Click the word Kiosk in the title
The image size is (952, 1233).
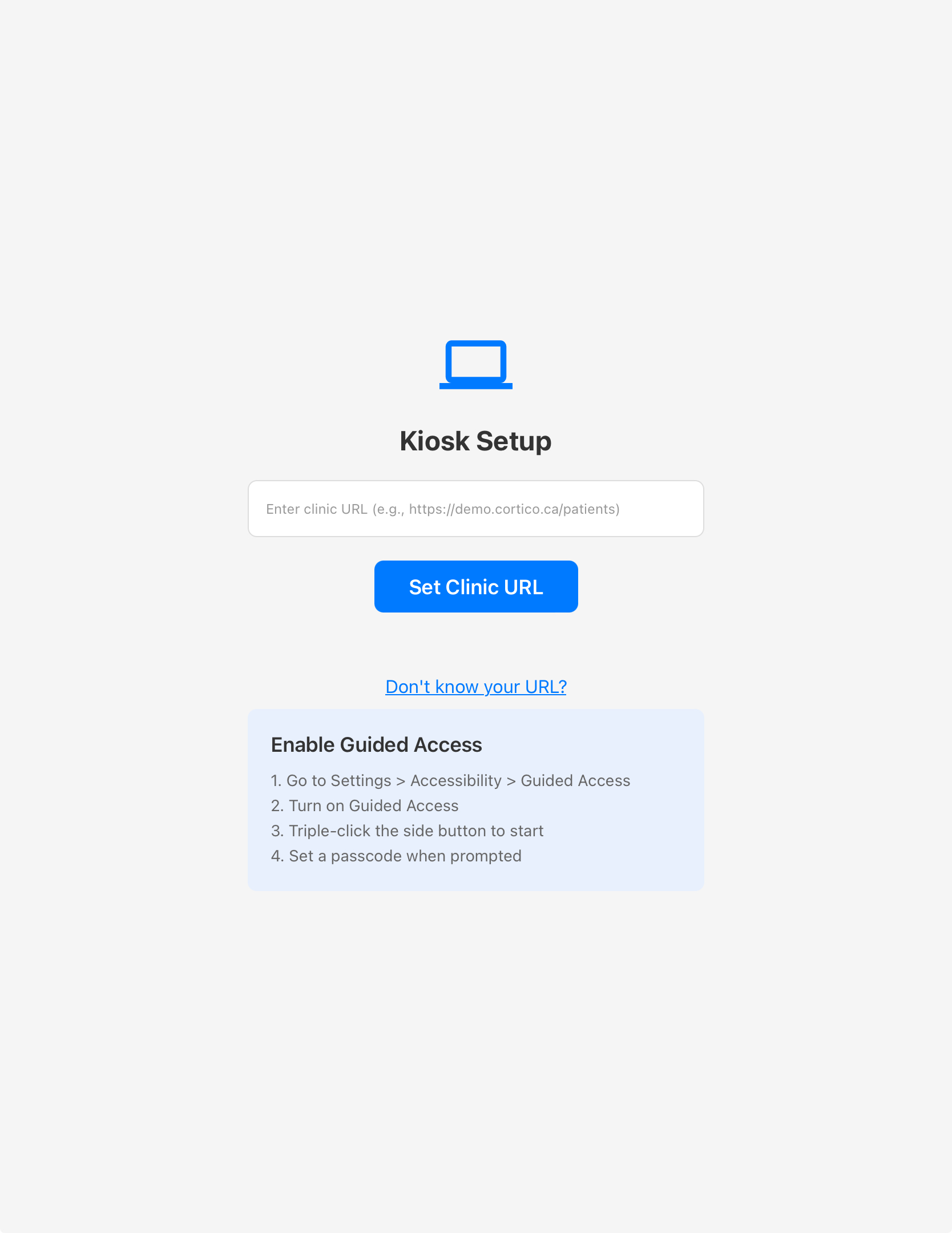pyautogui.click(x=434, y=441)
